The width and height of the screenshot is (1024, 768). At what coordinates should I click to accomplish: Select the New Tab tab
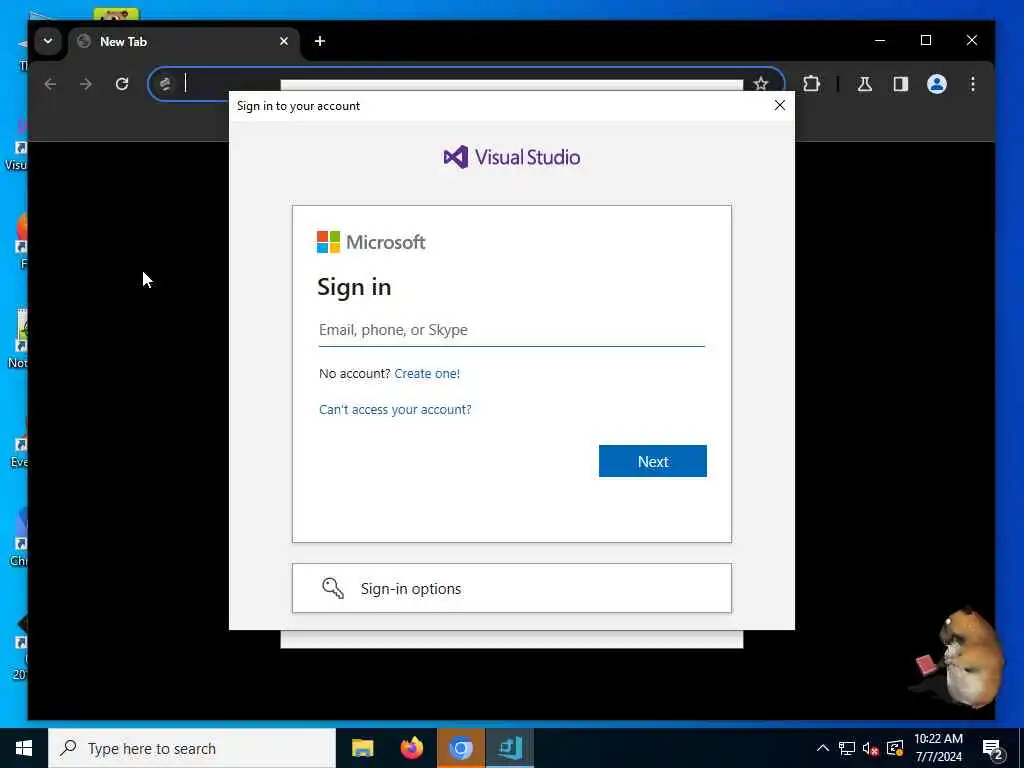(x=183, y=42)
